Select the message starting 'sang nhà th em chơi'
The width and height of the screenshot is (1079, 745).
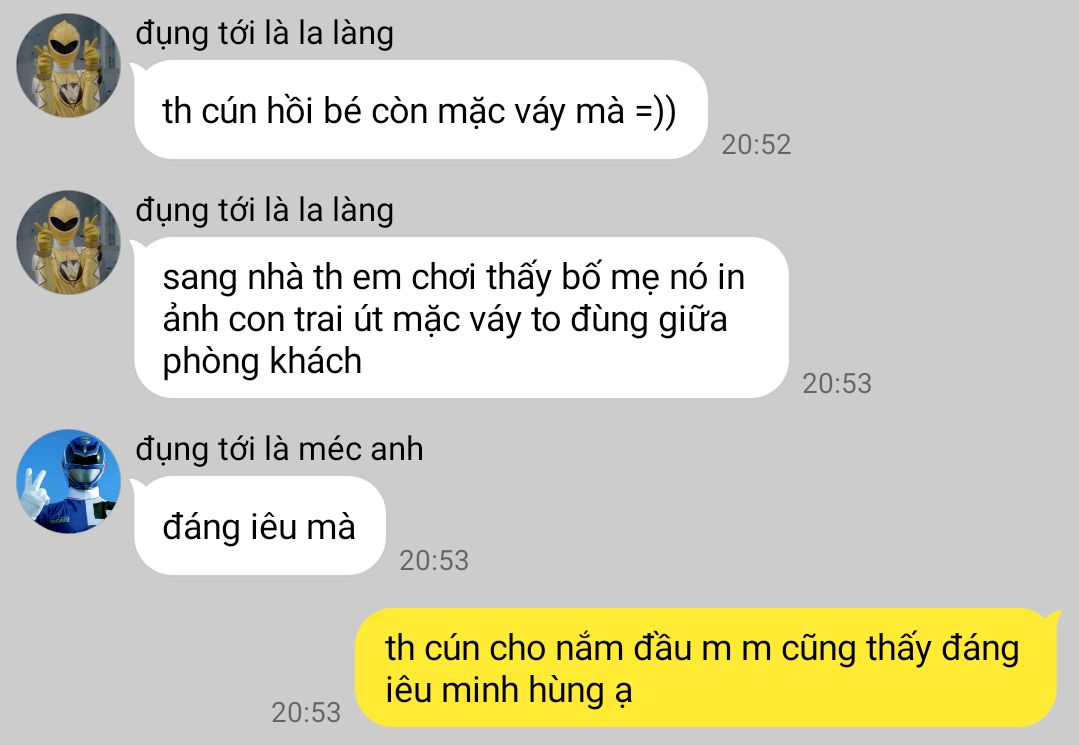tap(461, 318)
